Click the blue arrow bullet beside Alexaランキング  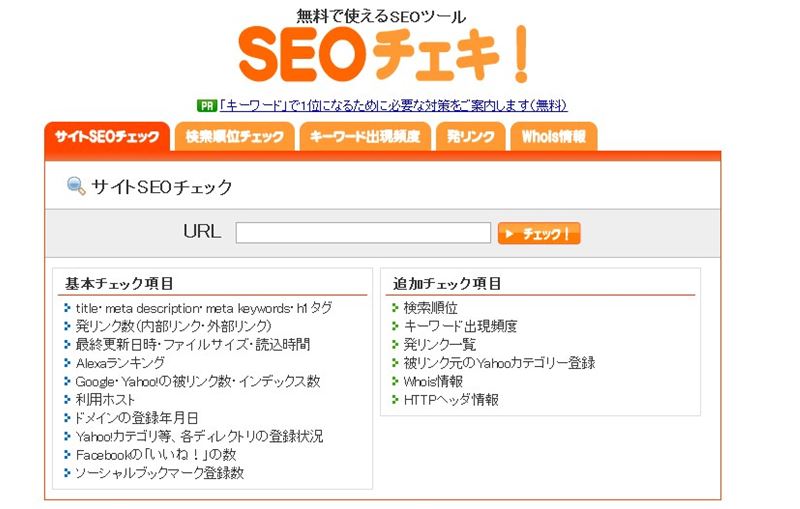click(x=67, y=363)
